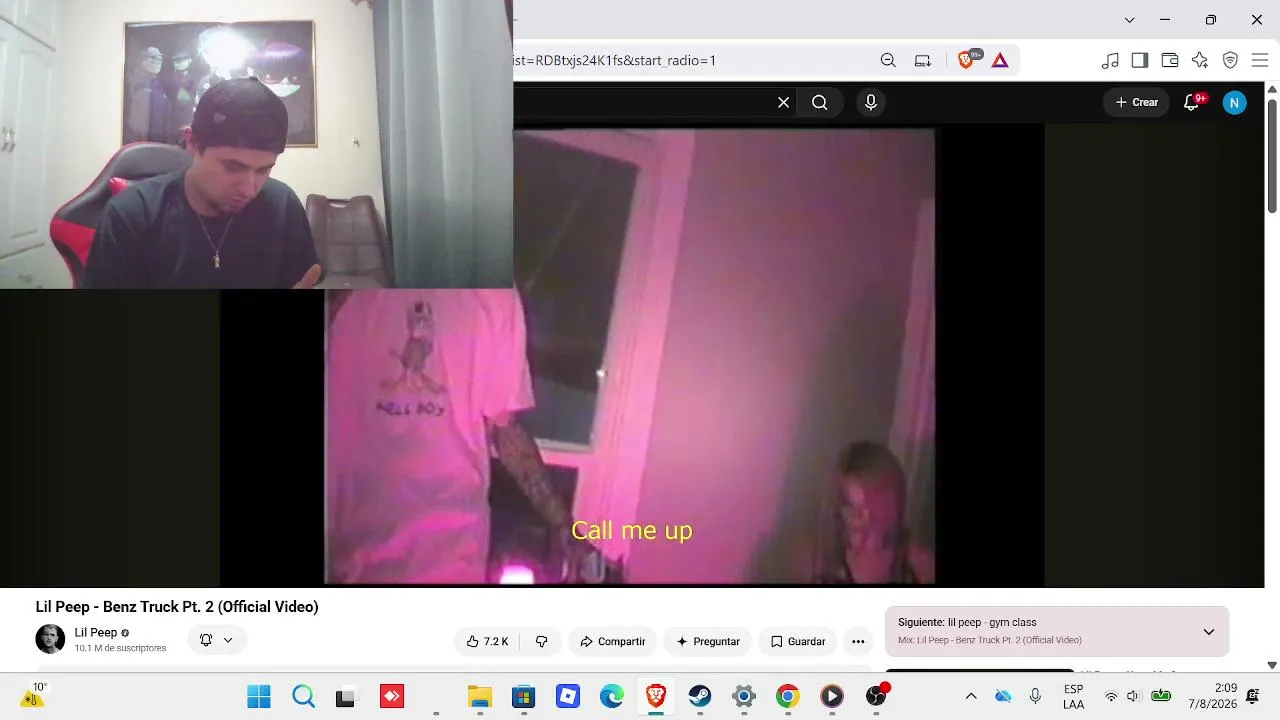1280x720 pixels.
Task: Open the Brave Rewards triangle icon
Action: 1000,60
